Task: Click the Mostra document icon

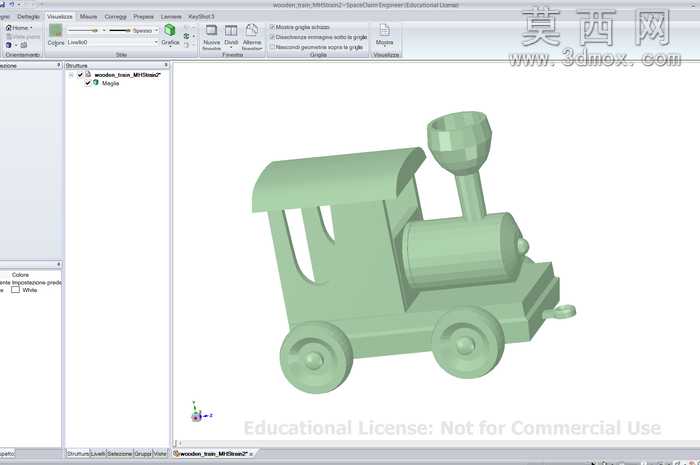Action: 384,30
